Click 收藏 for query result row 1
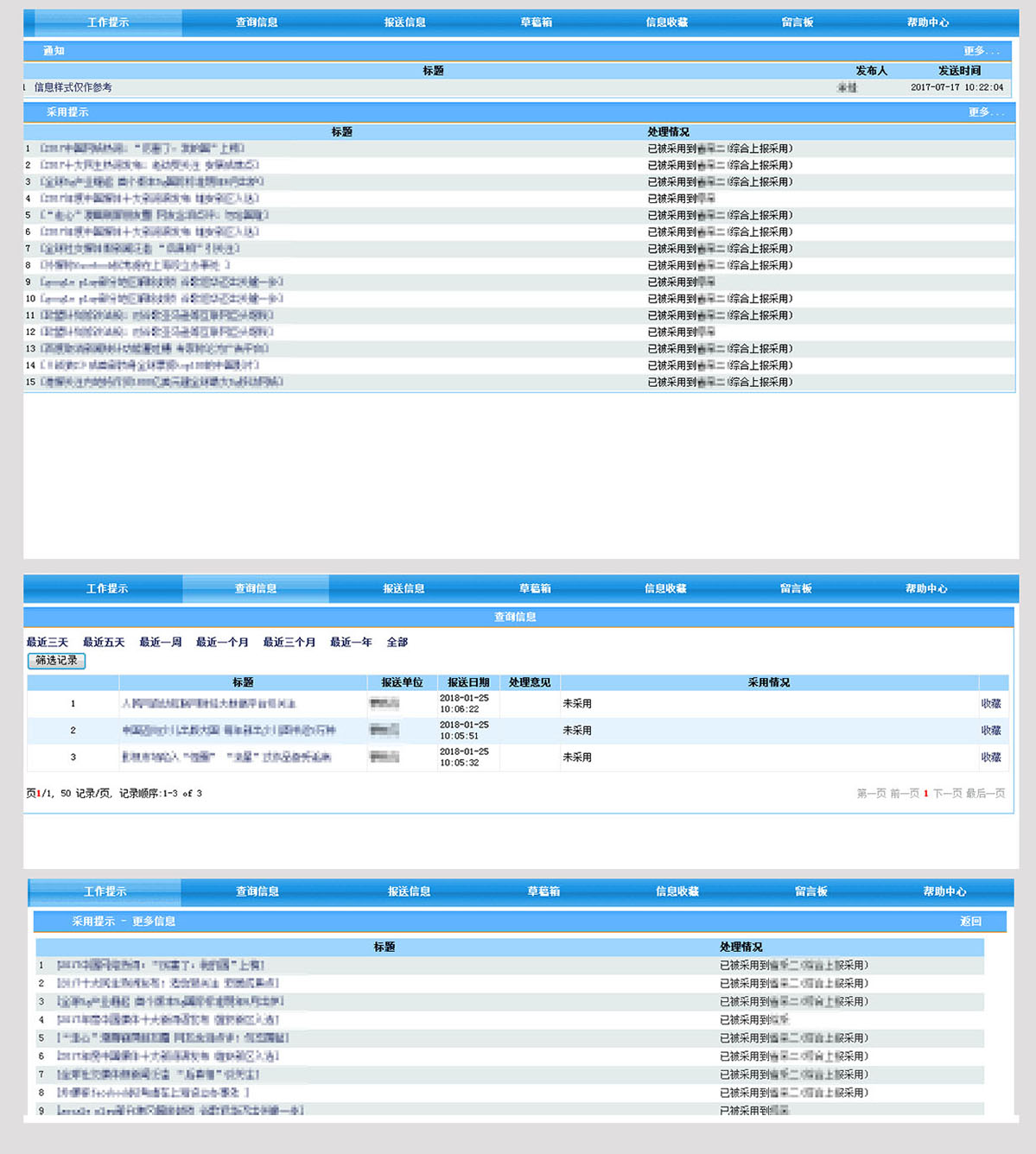Image resolution: width=1036 pixels, height=1154 pixels. [991, 704]
